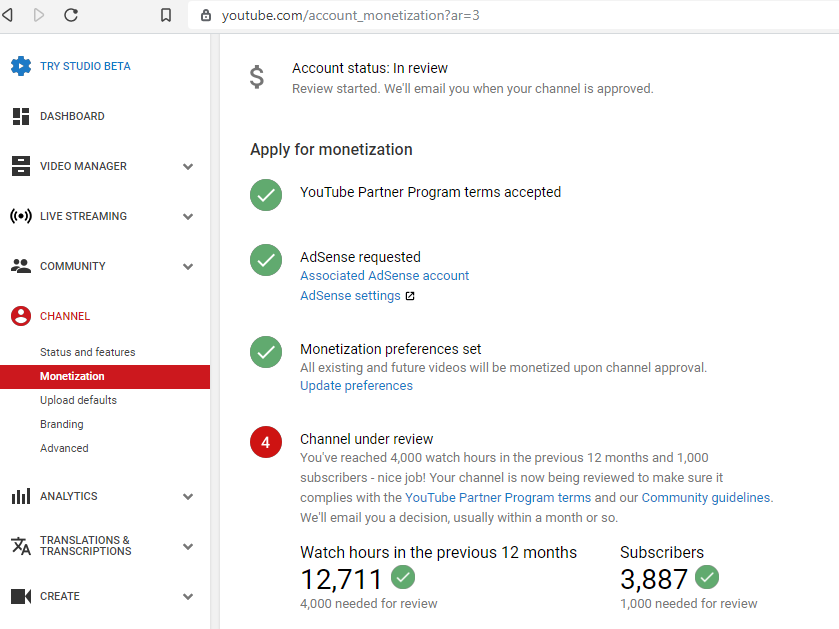Image resolution: width=839 pixels, height=629 pixels.
Task: Click '1,000 needed for review' text
Action: tap(689, 604)
